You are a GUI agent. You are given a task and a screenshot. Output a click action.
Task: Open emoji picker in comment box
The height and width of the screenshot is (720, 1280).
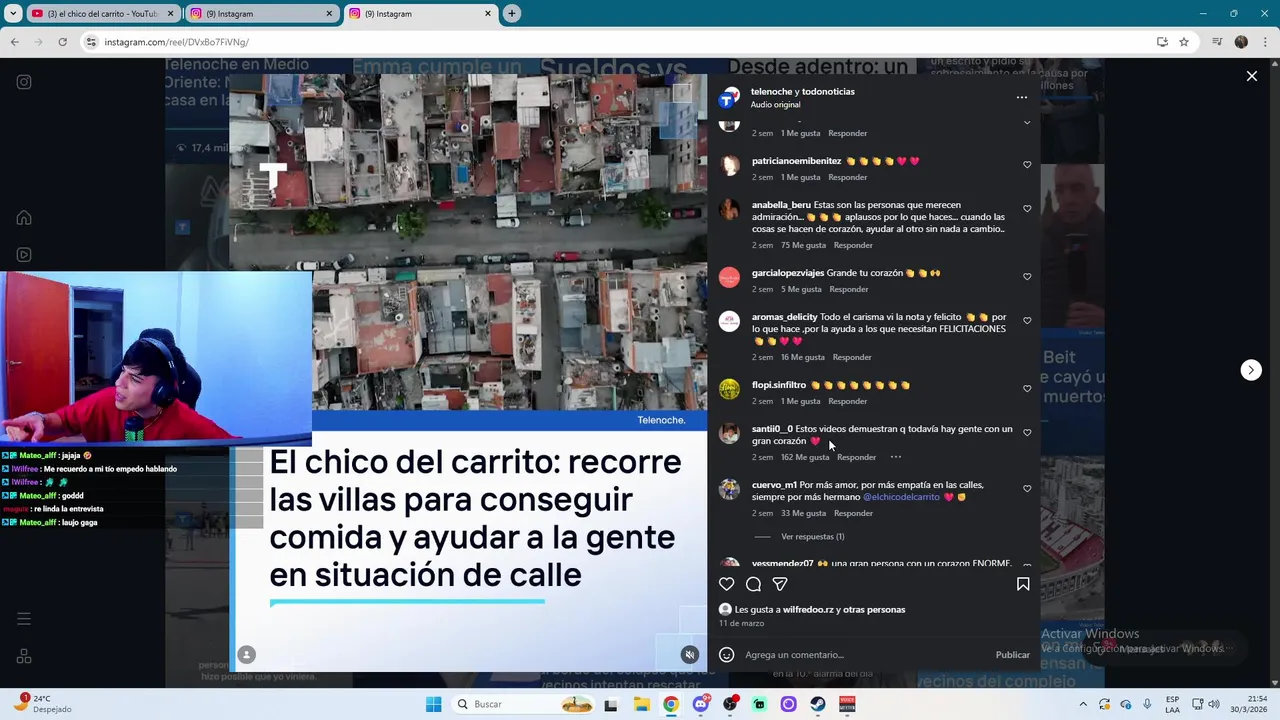(727, 655)
